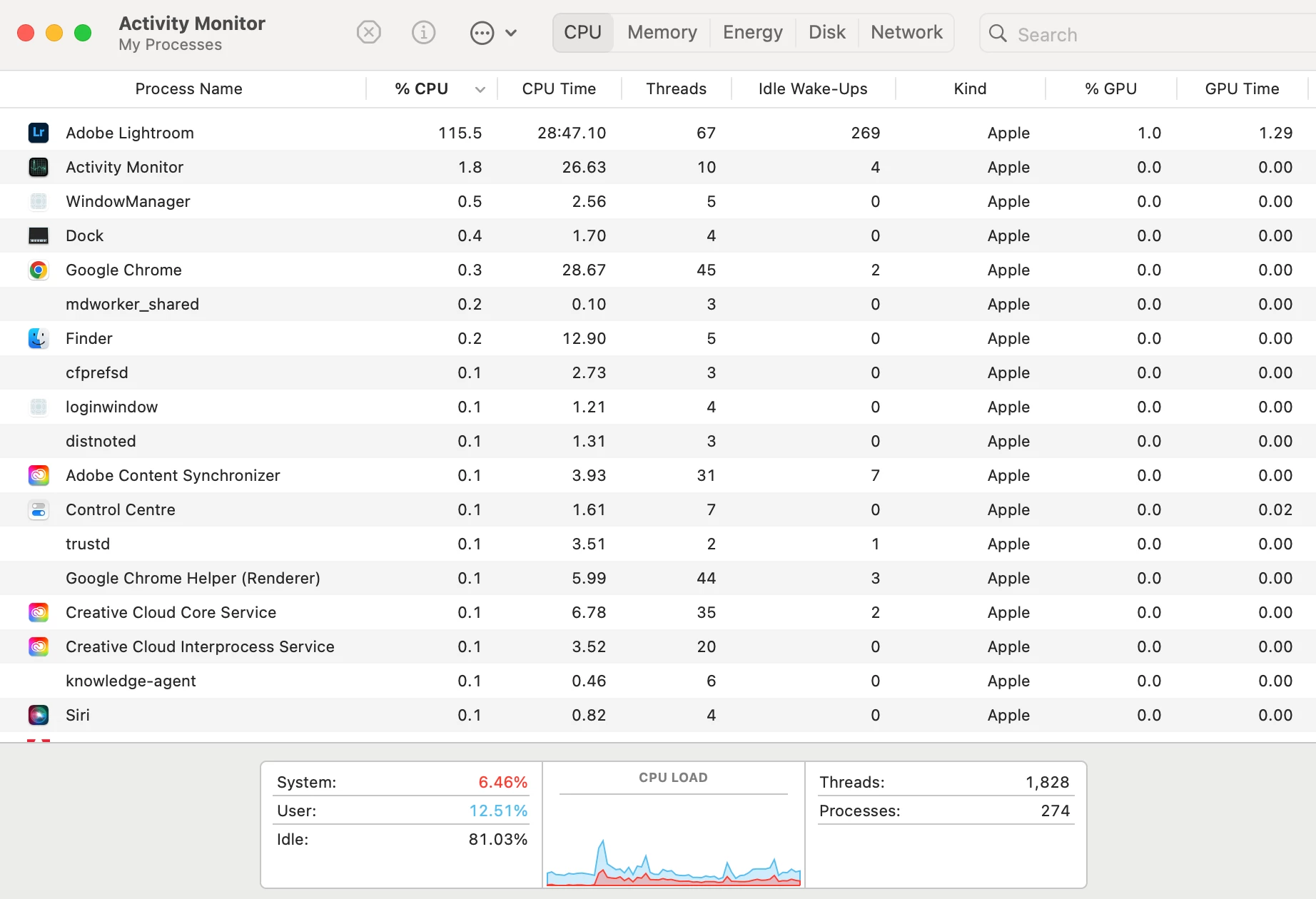The height and width of the screenshot is (899, 1316).
Task: Select the Adobe Lightroom process name
Action: (130, 133)
